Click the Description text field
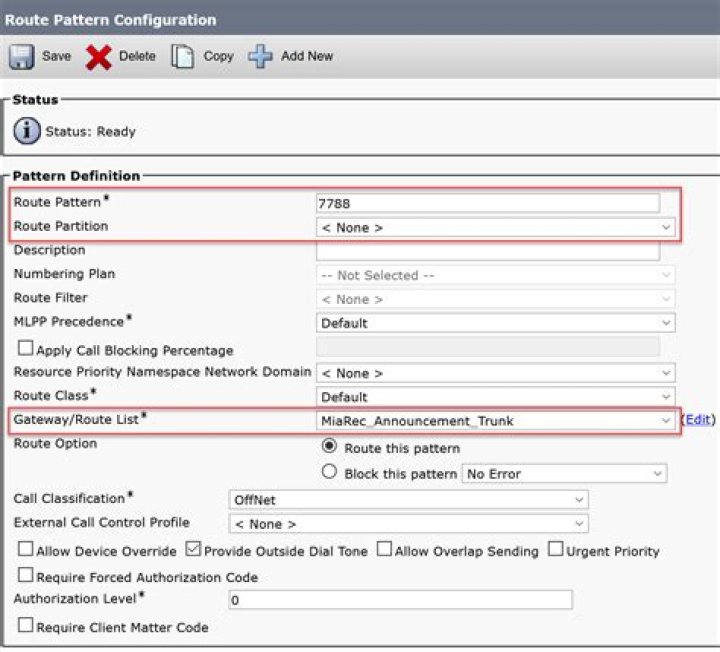The width and height of the screenshot is (720, 652). coord(487,251)
